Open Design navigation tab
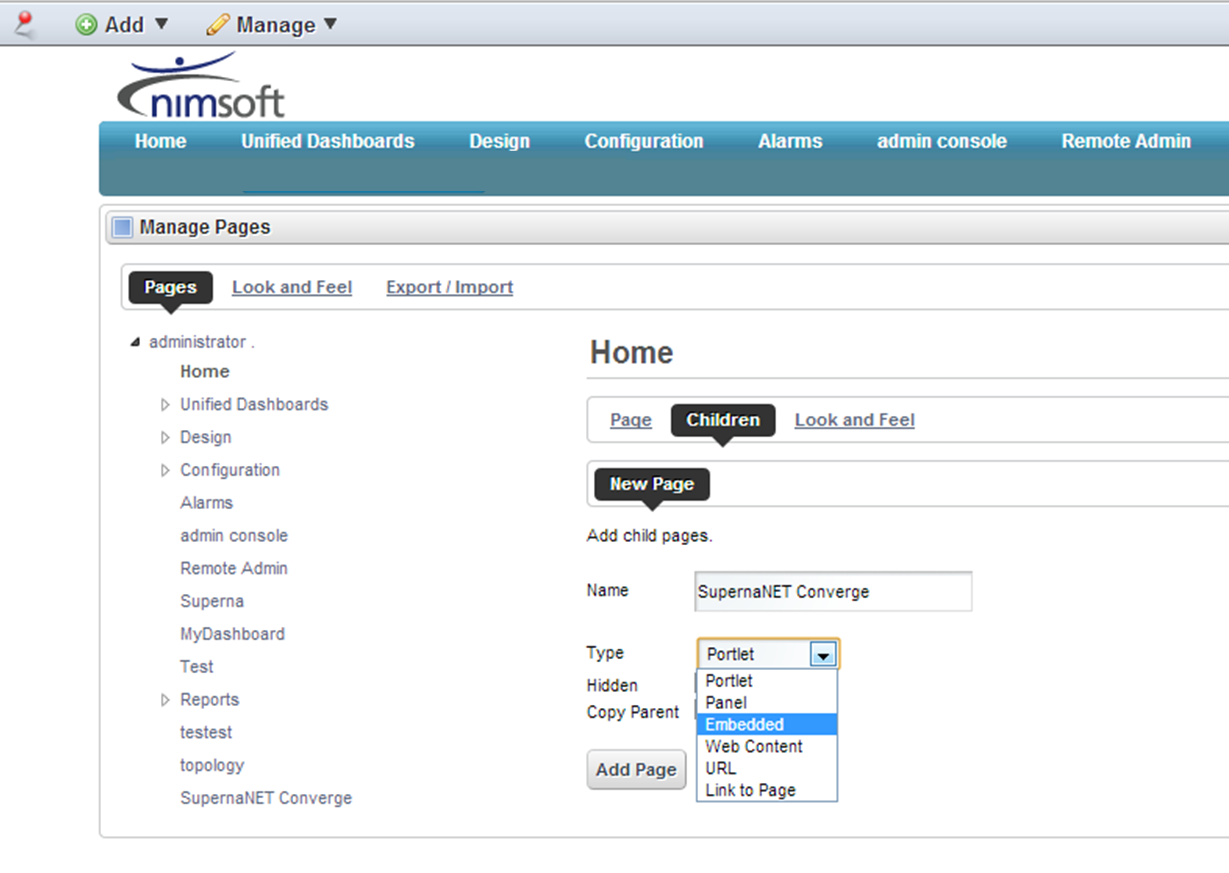 coord(500,142)
